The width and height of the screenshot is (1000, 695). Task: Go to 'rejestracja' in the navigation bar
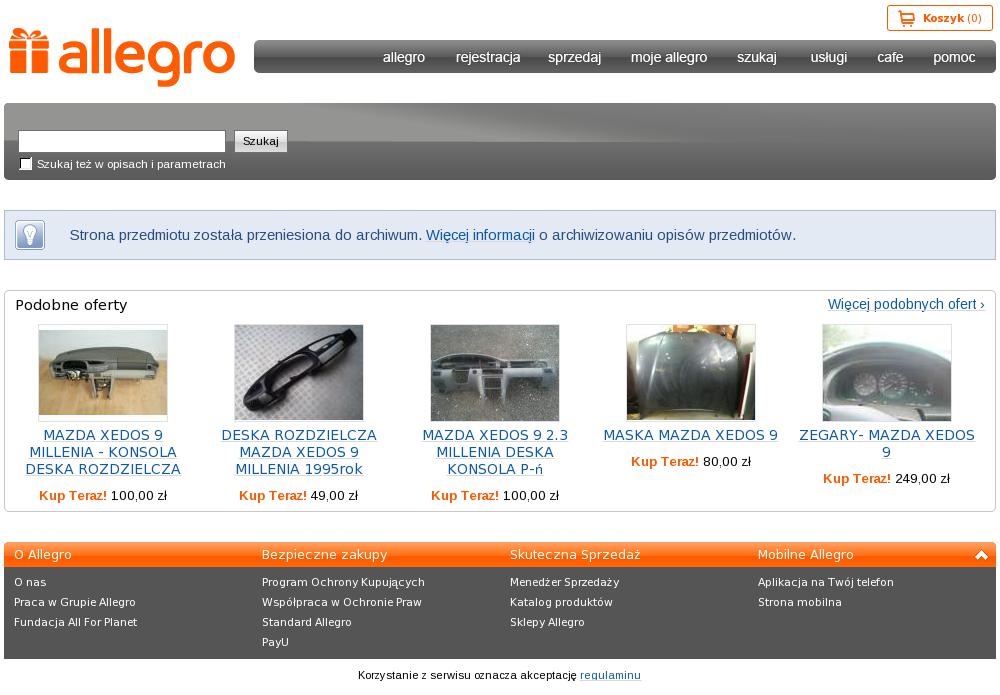tap(488, 57)
